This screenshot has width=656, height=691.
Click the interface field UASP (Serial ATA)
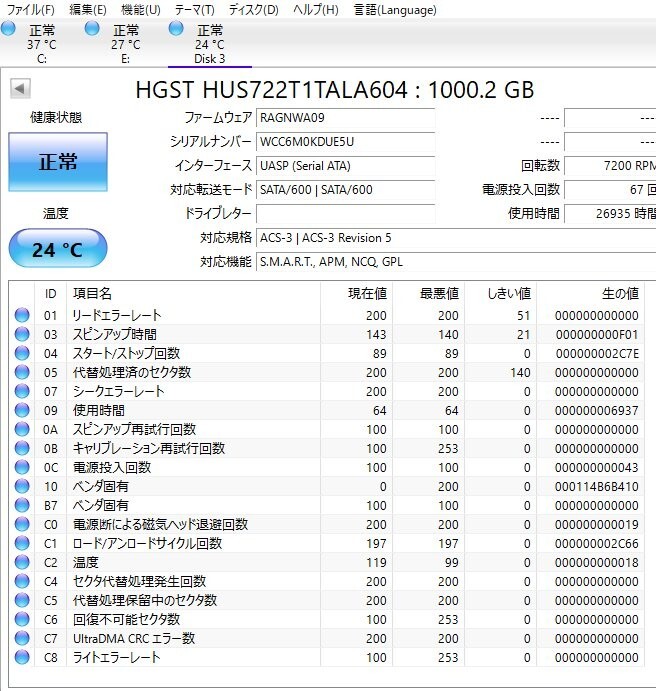(345, 166)
